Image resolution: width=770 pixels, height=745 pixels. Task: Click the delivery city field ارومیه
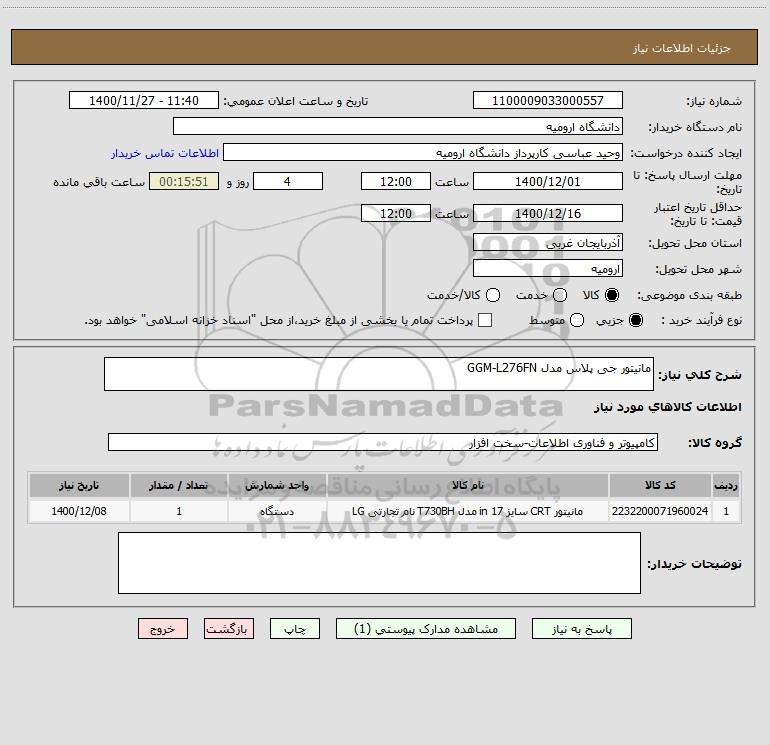548,268
